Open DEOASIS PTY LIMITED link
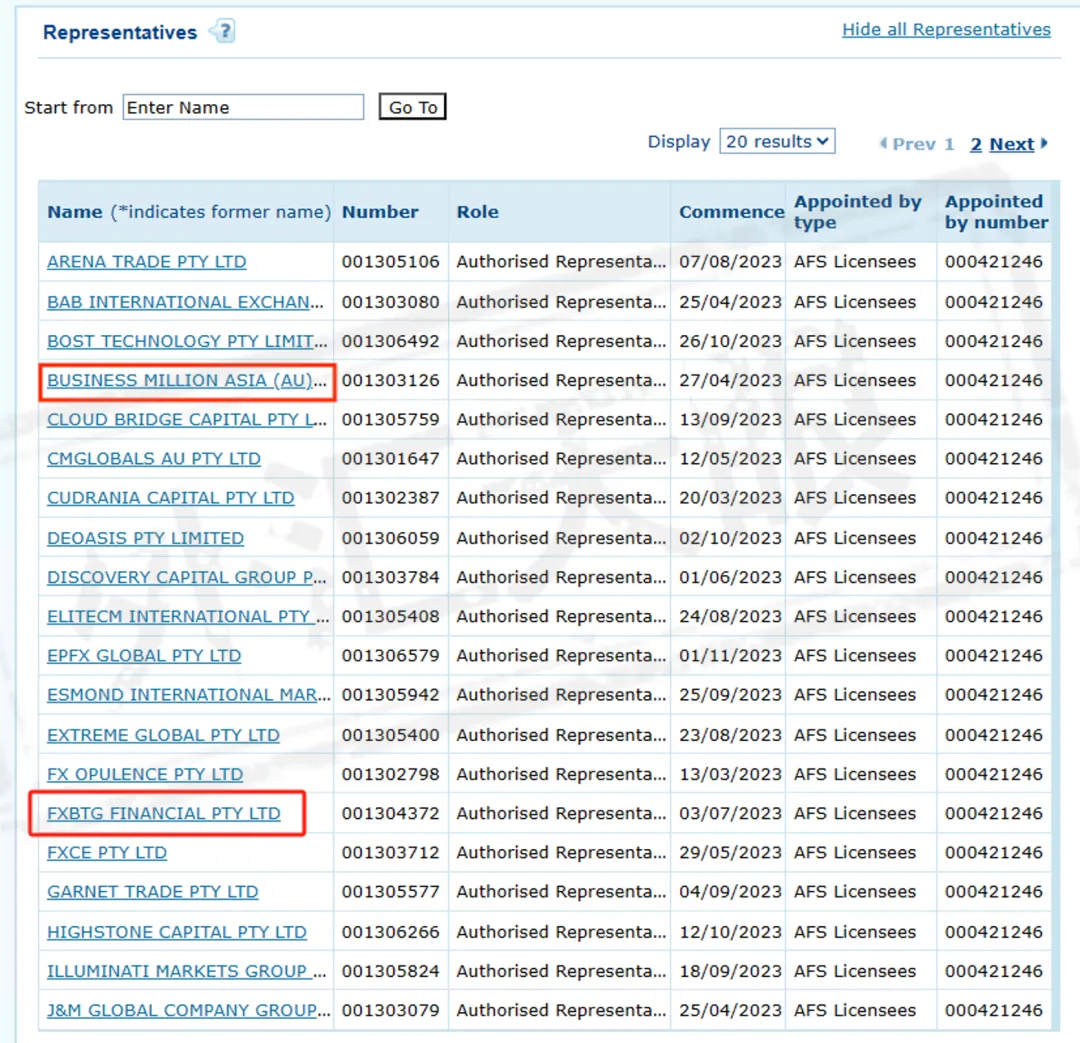Viewport: 1080px width, 1043px height. pyautogui.click(x=145, y=538)
